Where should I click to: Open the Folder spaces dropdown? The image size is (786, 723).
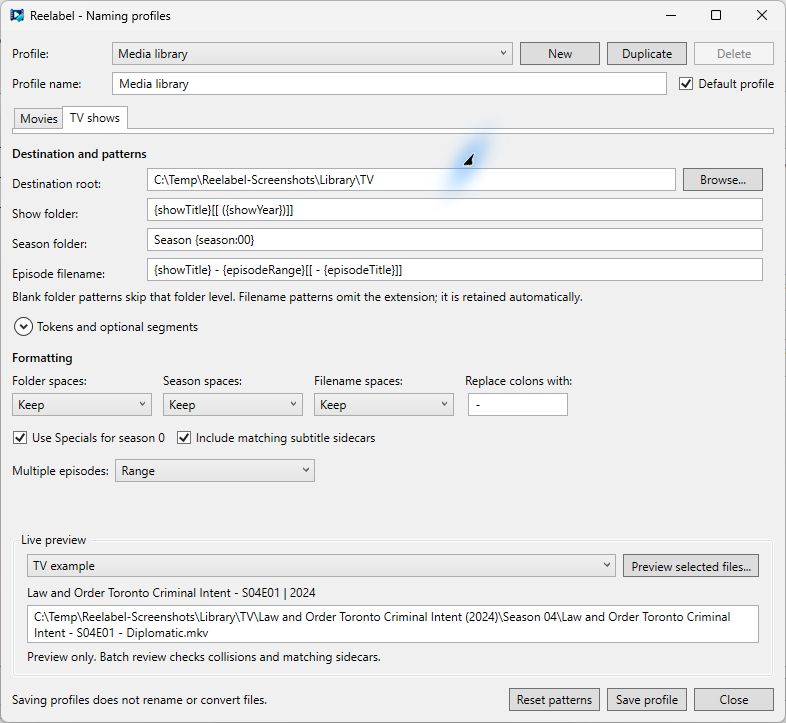(x=82, y=405)
